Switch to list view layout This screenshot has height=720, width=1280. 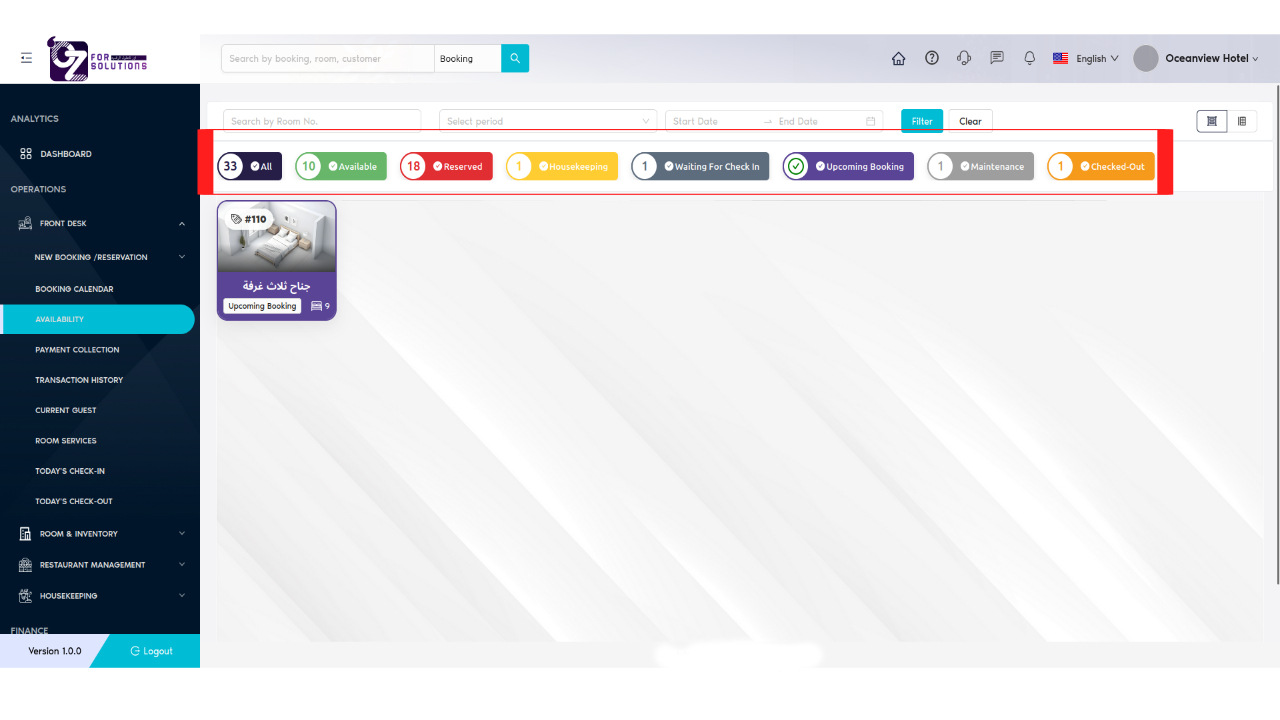coord(1242,121)
